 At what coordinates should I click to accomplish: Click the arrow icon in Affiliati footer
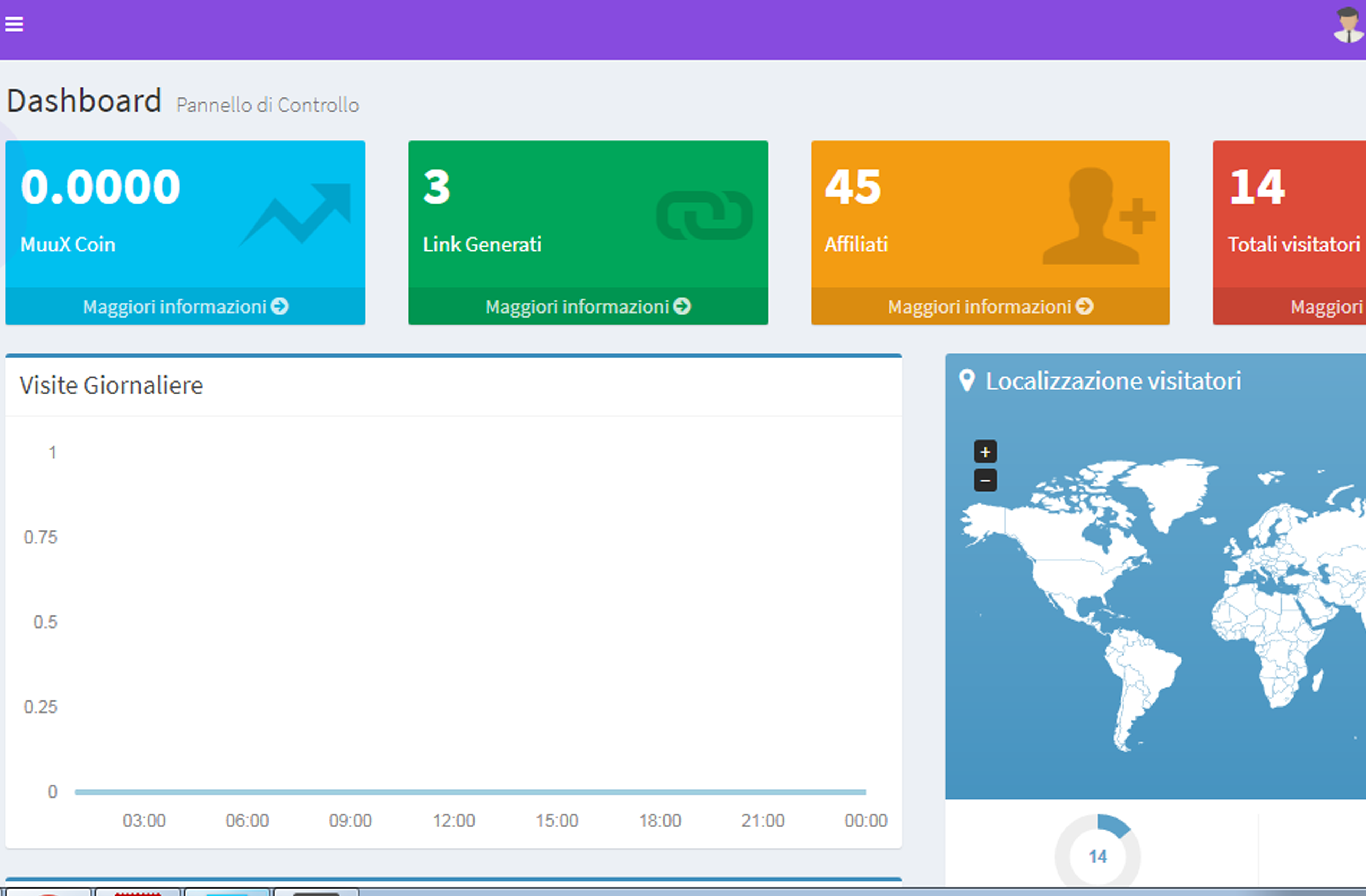1084,306
